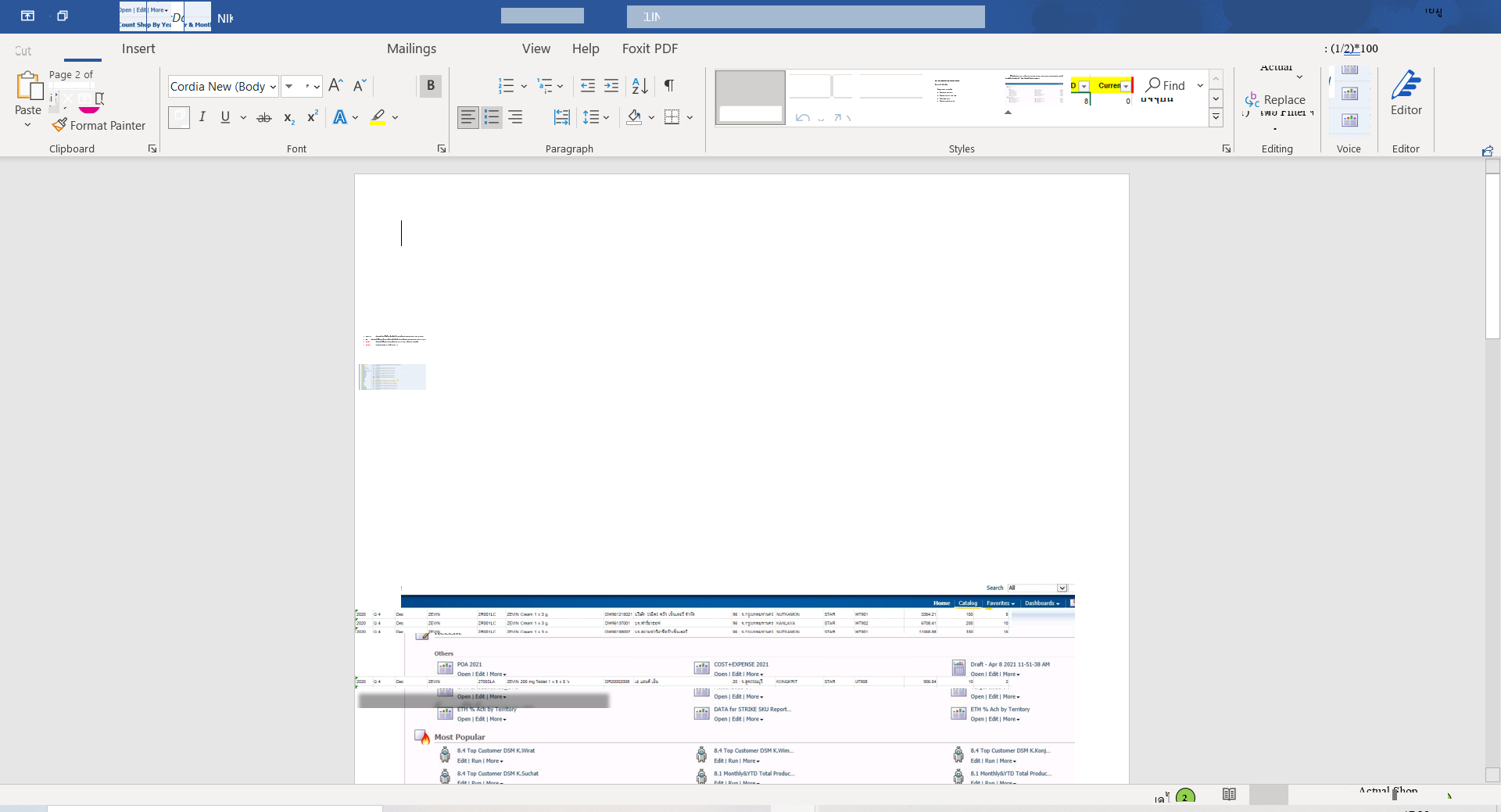Open the Mailings ribbon tab
This screenshot has height=812, width=1501.
pyautogui.click(x=411, y=48)
